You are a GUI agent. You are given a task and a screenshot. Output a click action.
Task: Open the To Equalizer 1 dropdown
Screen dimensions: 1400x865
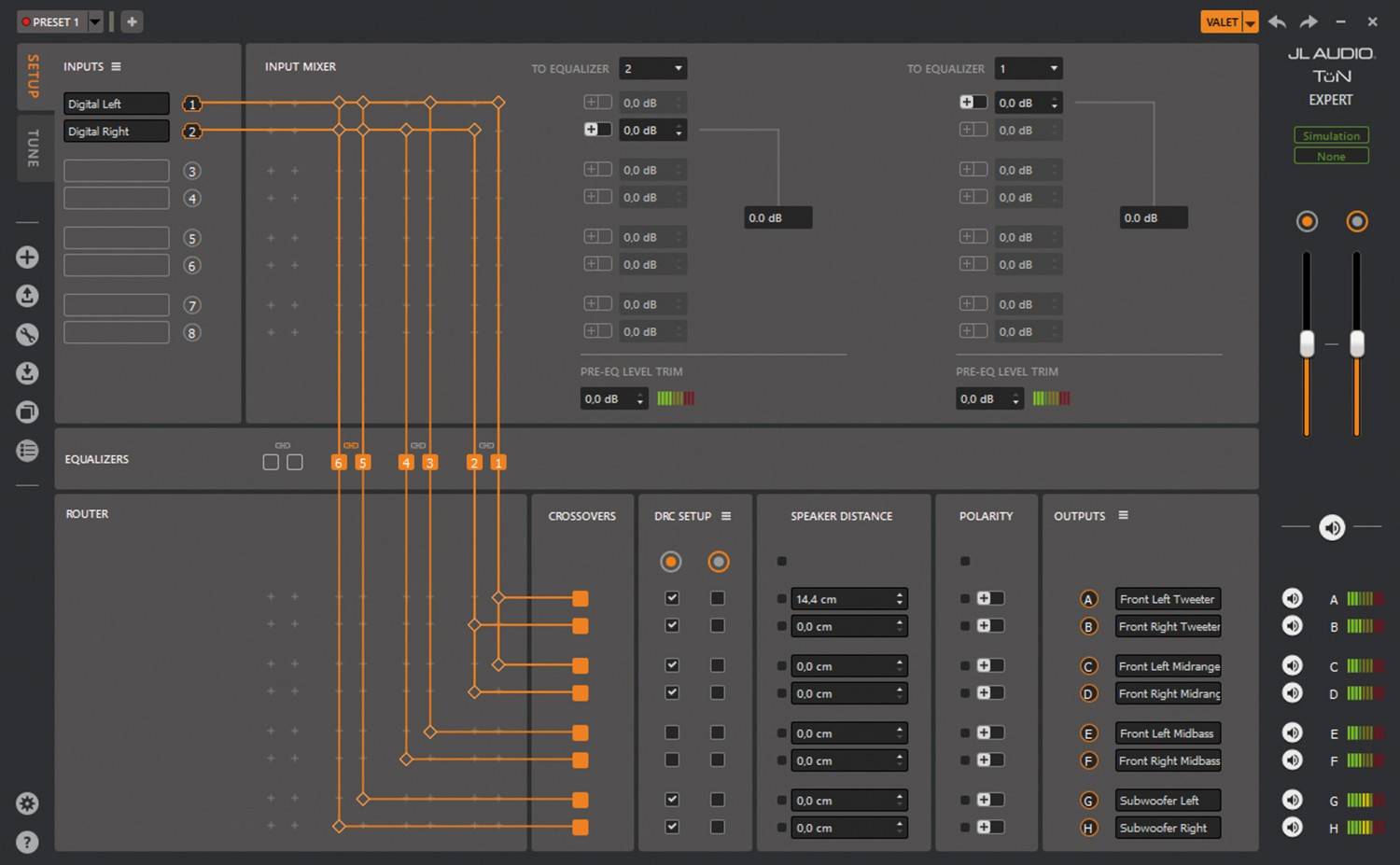point(1029,68)
